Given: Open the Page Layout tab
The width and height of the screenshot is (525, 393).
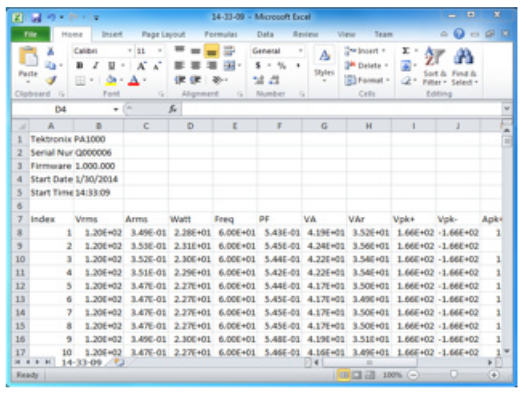Looking at the screenshot, I should pyautogui.click(x=163, y=34).
